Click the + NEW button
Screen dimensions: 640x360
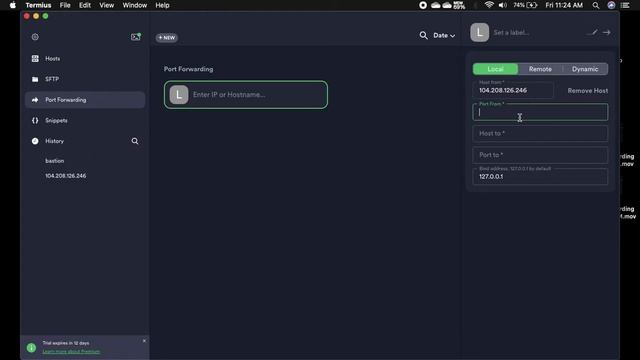(x=167, y=38)
